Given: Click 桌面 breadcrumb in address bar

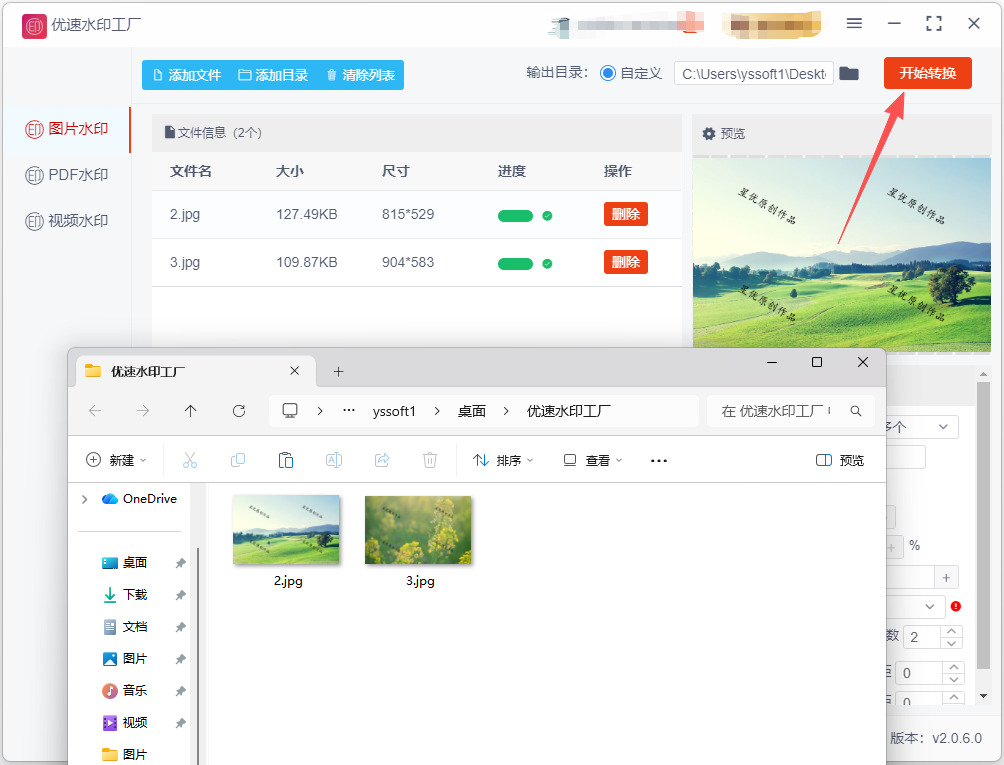Looking at the screenshot, I should (471, 411).
